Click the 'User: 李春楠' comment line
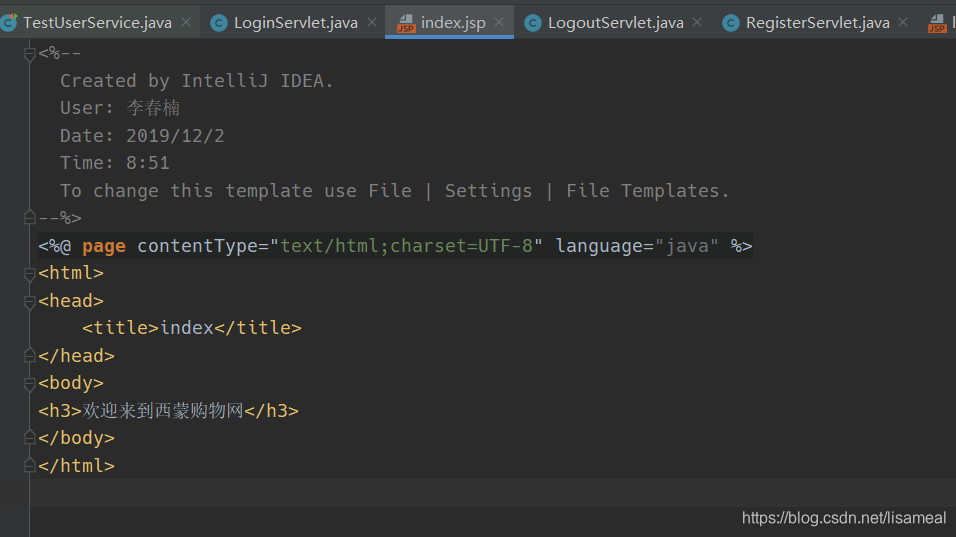956x537 pixels. pyautogui.click(x=120, y=108)
